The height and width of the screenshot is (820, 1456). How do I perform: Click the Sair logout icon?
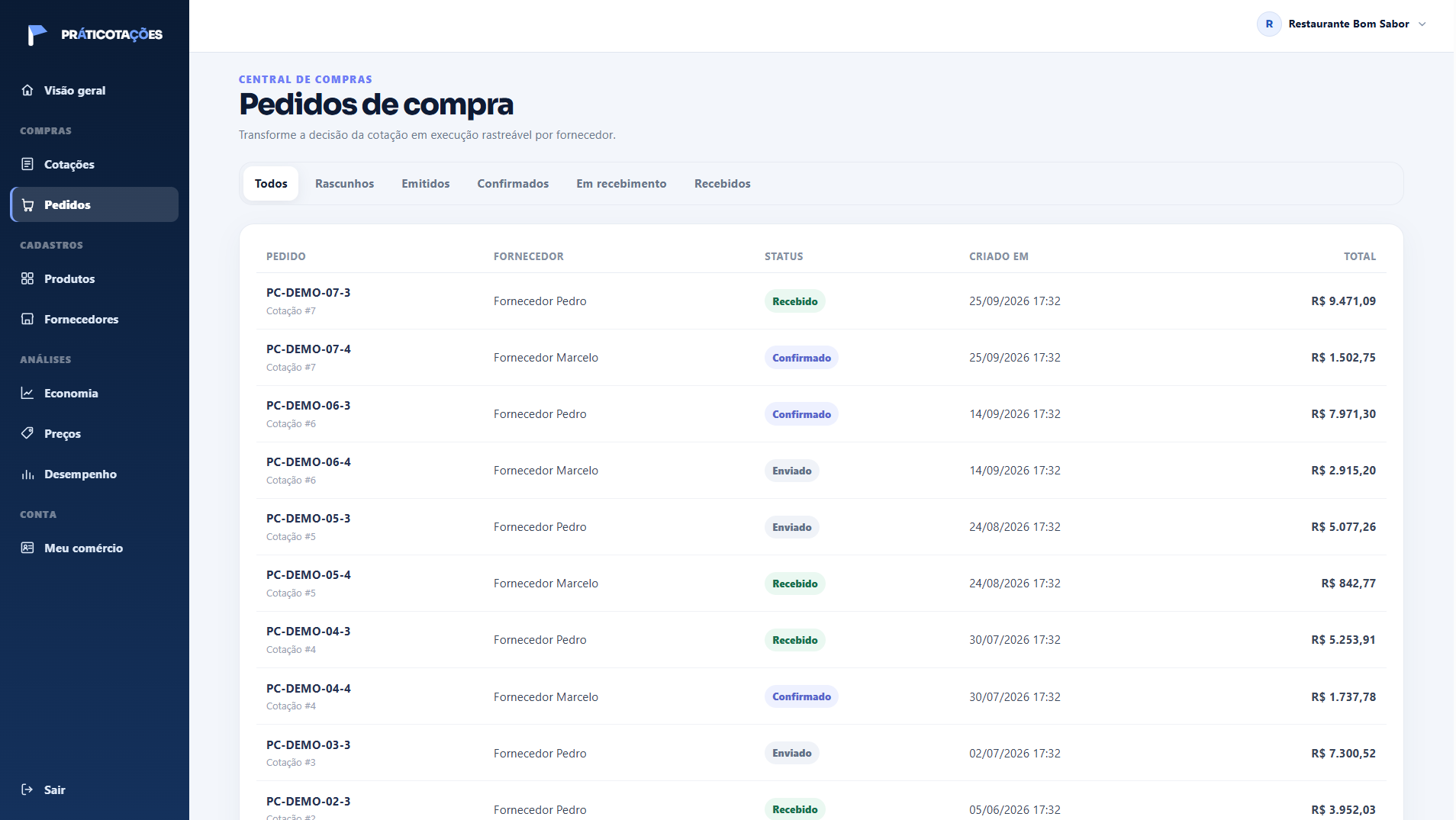click(x=27, y=789)
